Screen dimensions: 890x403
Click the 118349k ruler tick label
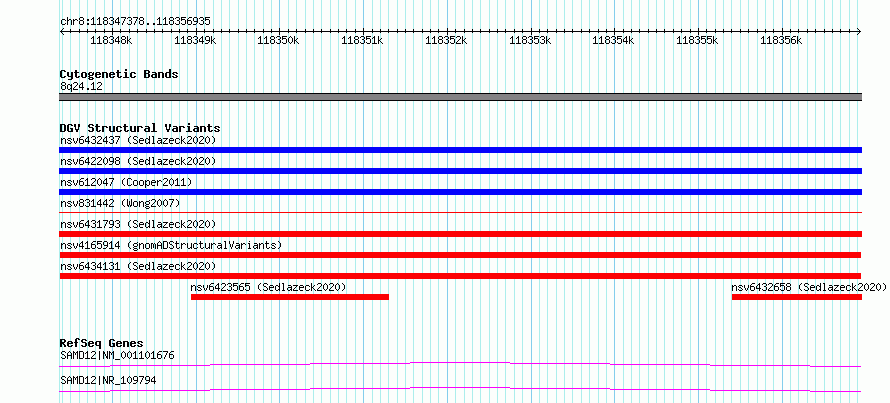[195, 40]
